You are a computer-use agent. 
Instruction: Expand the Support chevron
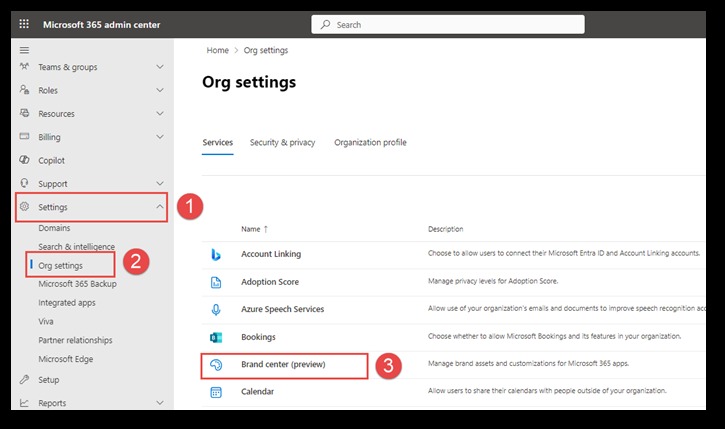[x=160, y=183]
